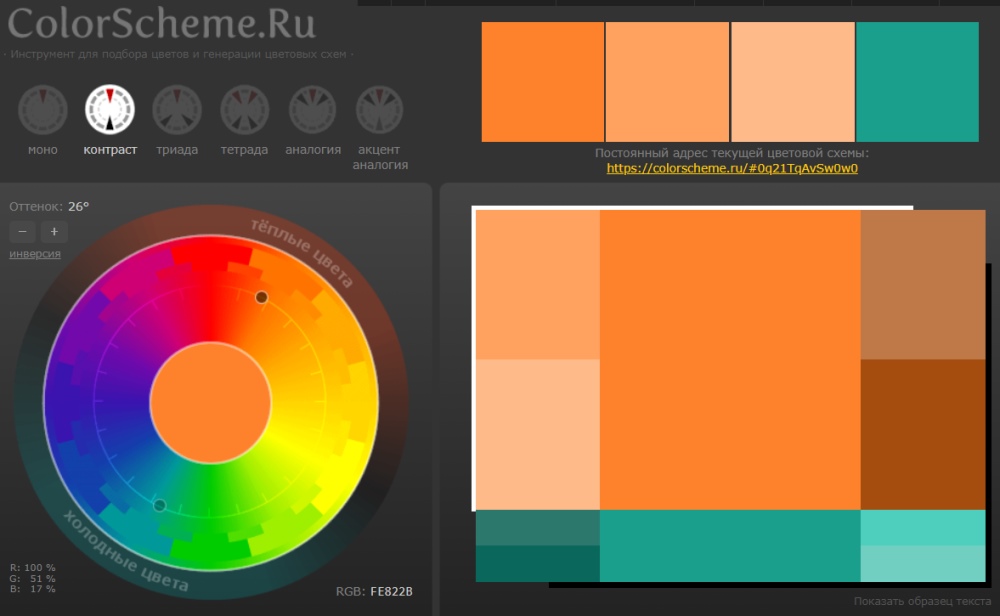
Task: Click the RGB hex value FE822B
Action: pos(391,592)
